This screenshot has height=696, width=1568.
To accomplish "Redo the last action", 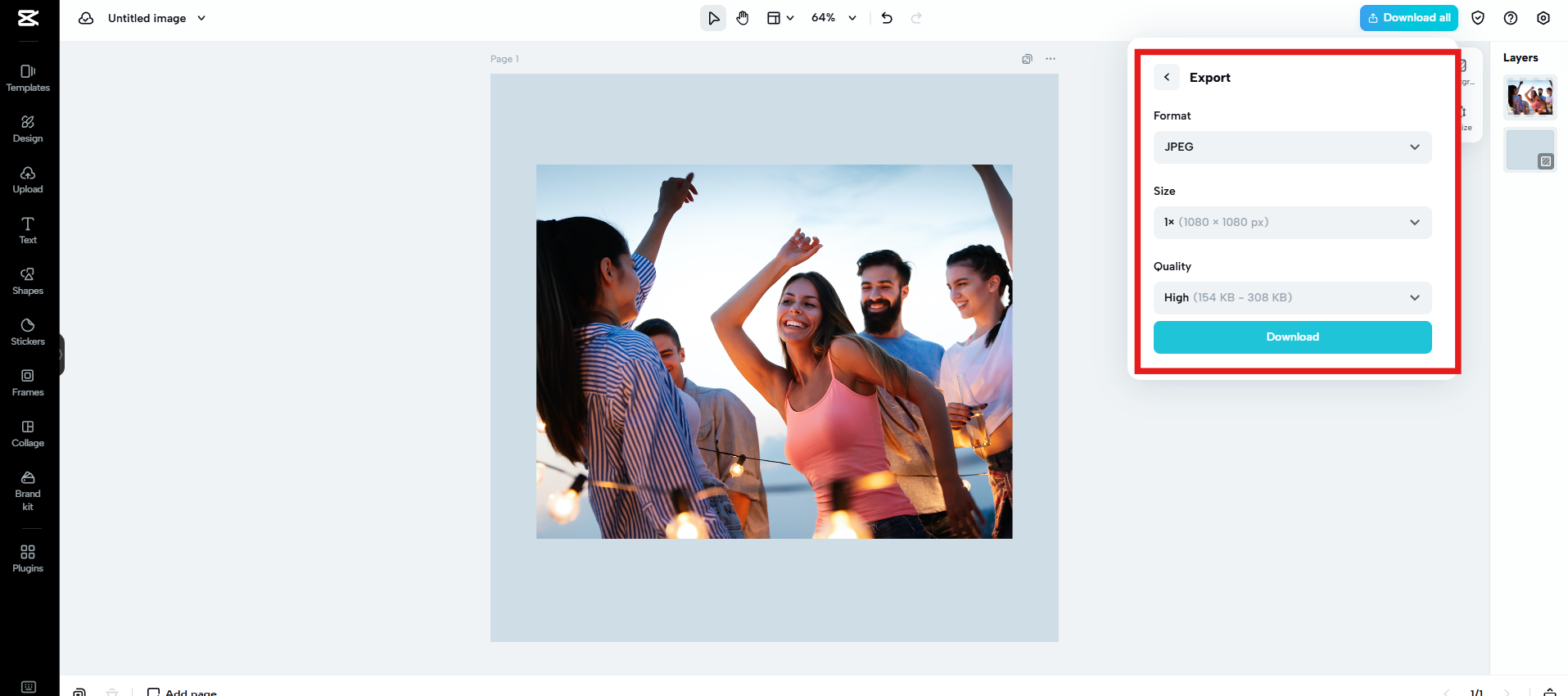I will point(916,18).
